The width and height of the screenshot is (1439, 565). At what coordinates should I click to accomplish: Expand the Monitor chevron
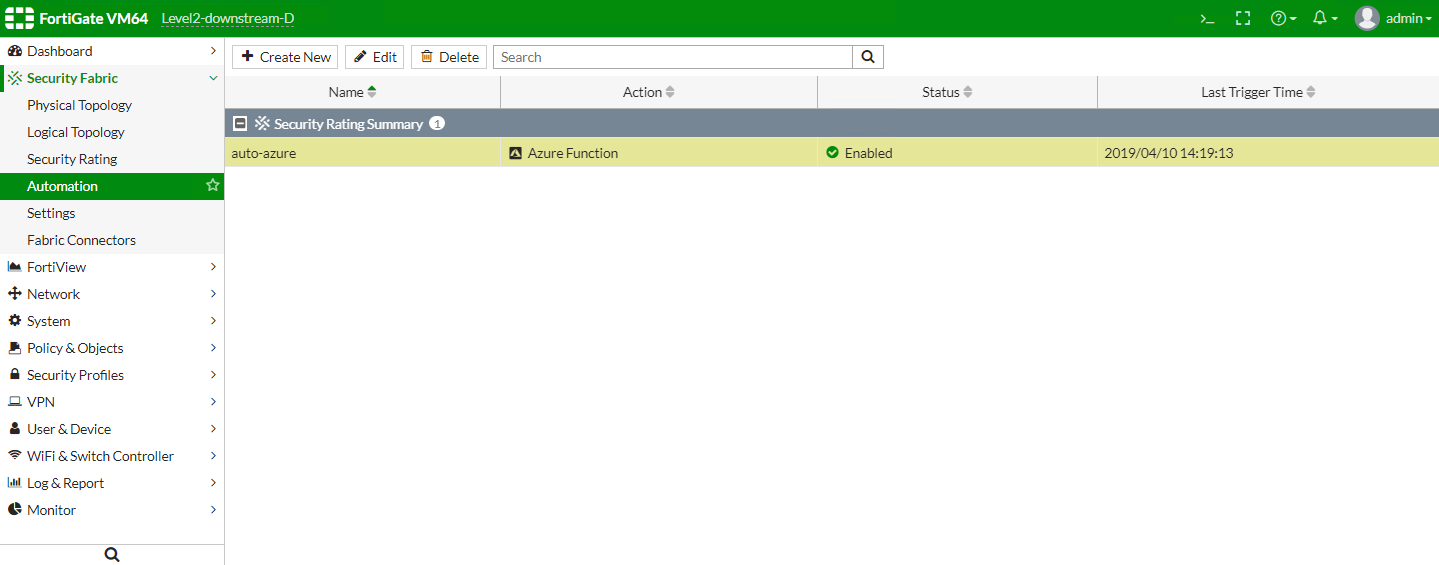(x=213, y=510)
